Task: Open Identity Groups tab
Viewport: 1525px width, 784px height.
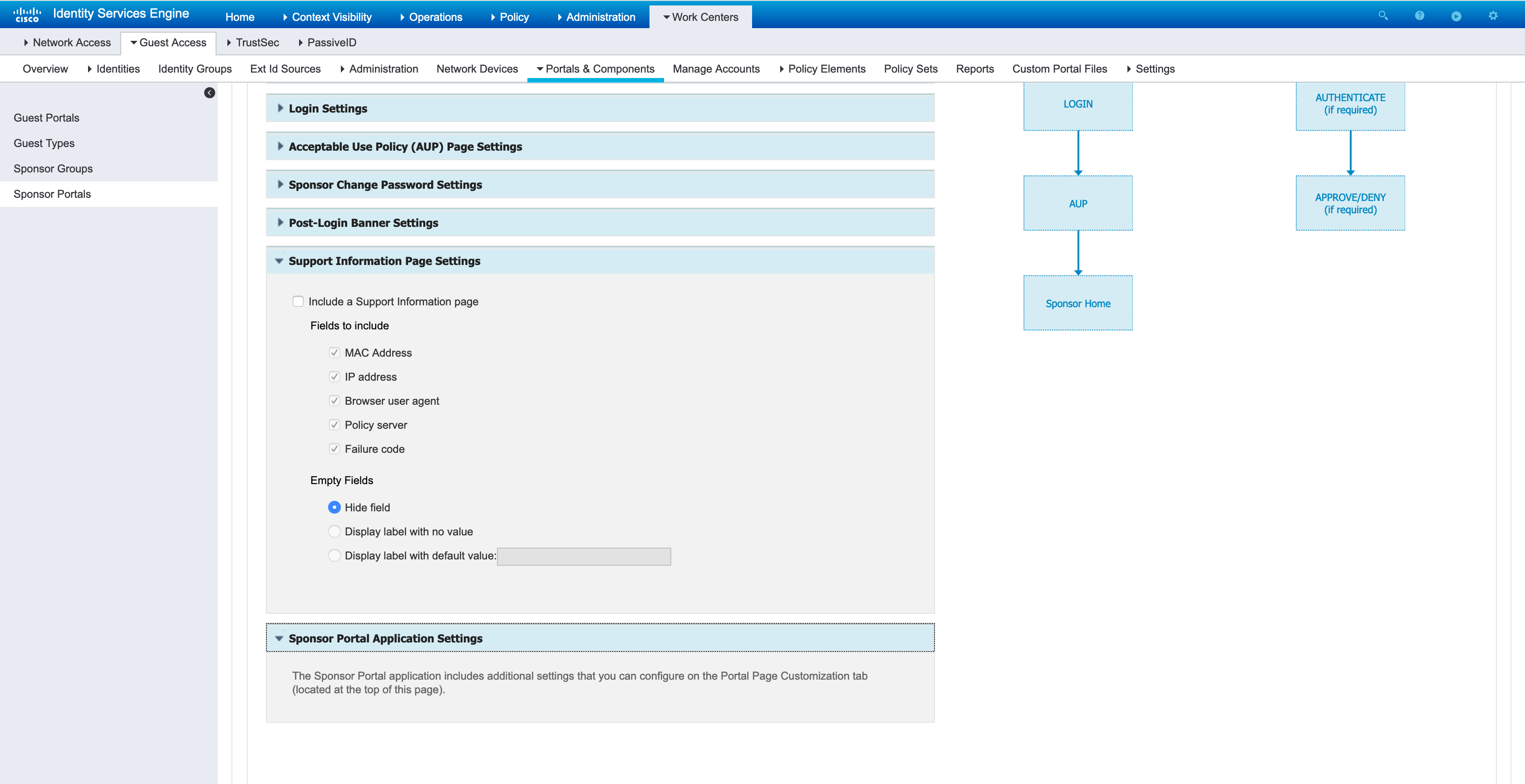Action: 195,69
